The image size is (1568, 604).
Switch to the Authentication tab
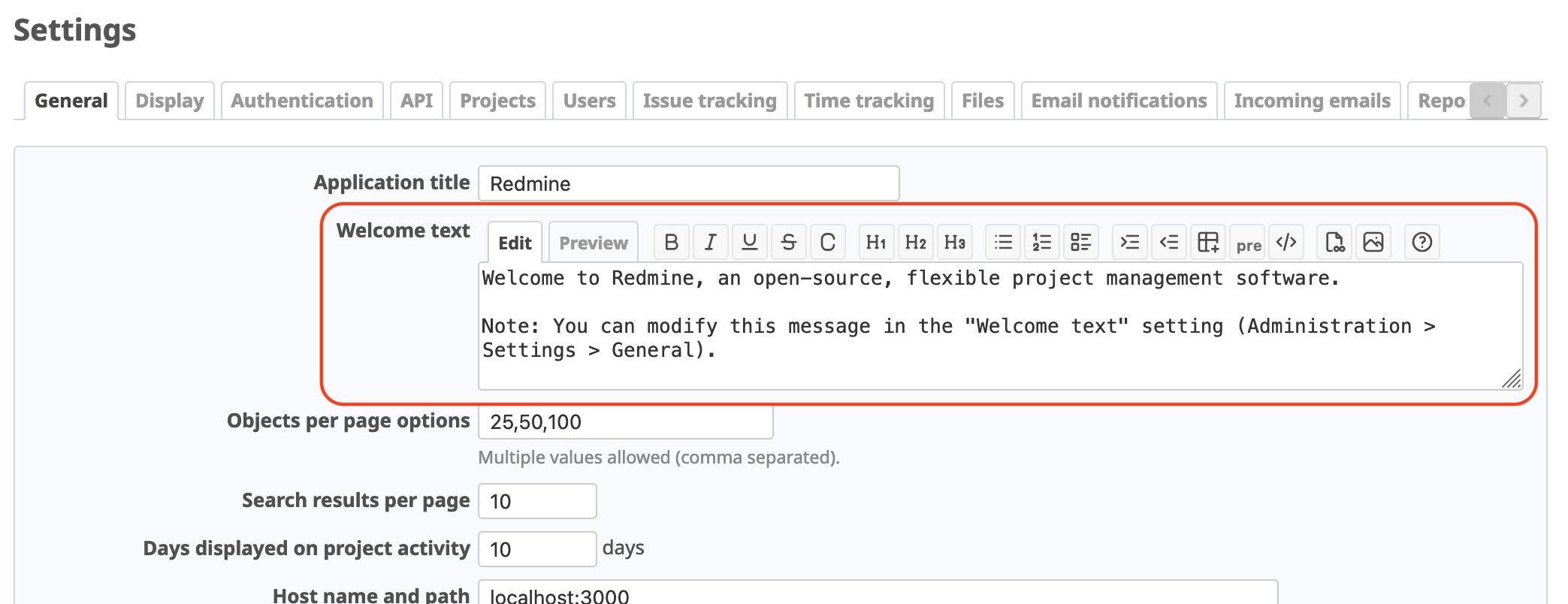pyautogui.click(x=302, y=101)
